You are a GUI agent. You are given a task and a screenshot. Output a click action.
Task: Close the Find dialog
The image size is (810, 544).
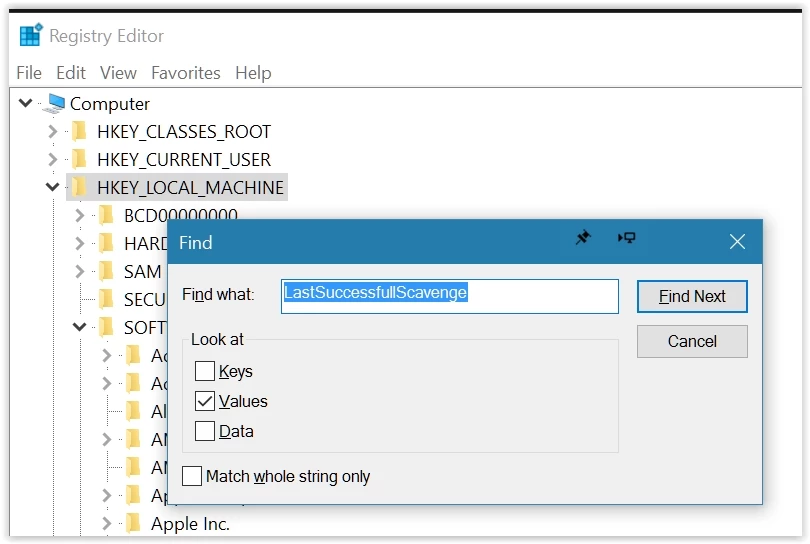[x=737, y=241]
